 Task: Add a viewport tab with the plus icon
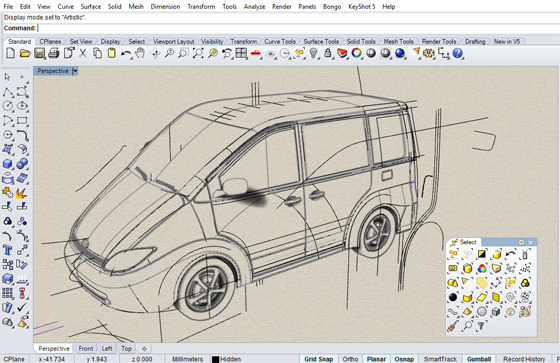144,348
